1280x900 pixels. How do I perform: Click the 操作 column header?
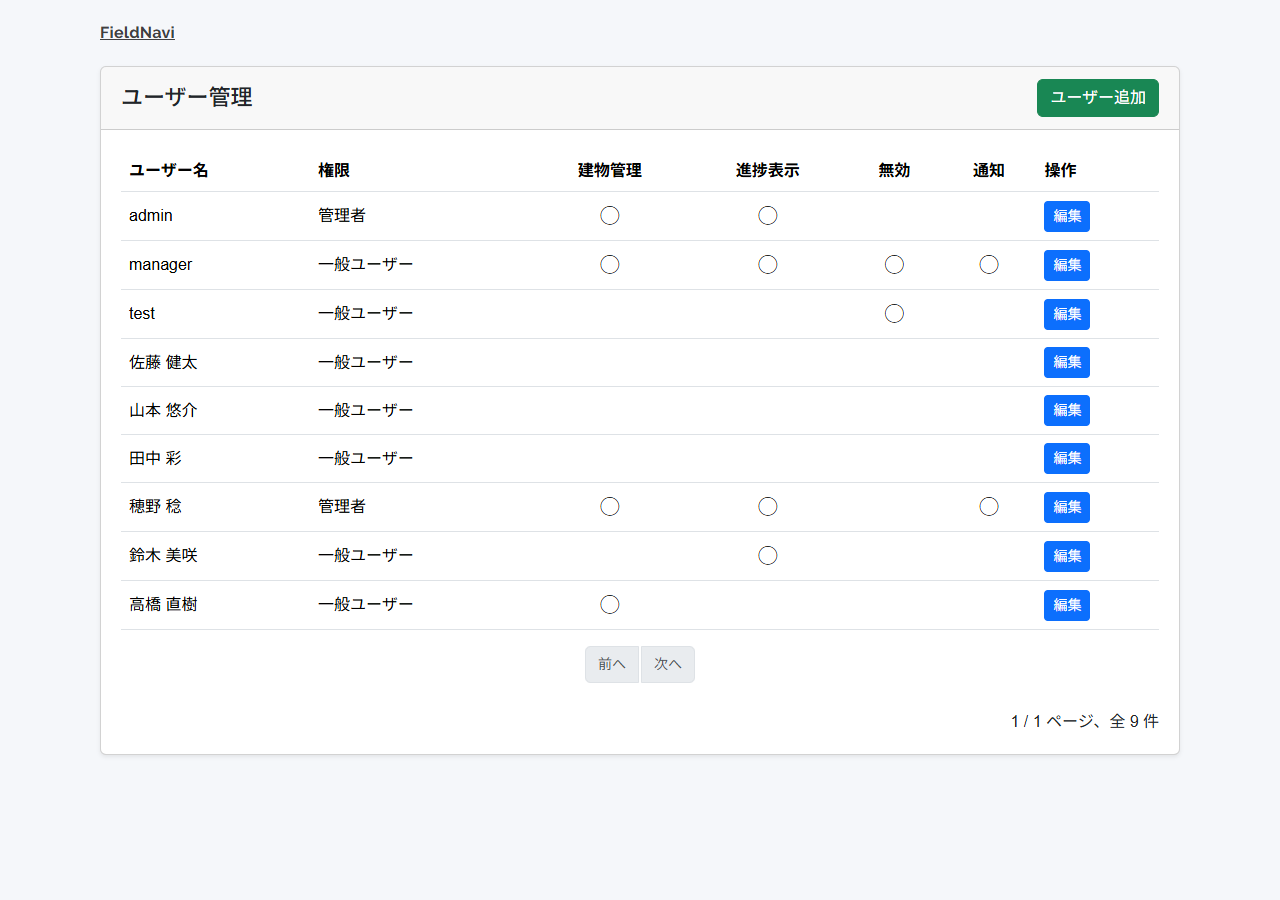tap(1060, 170)
